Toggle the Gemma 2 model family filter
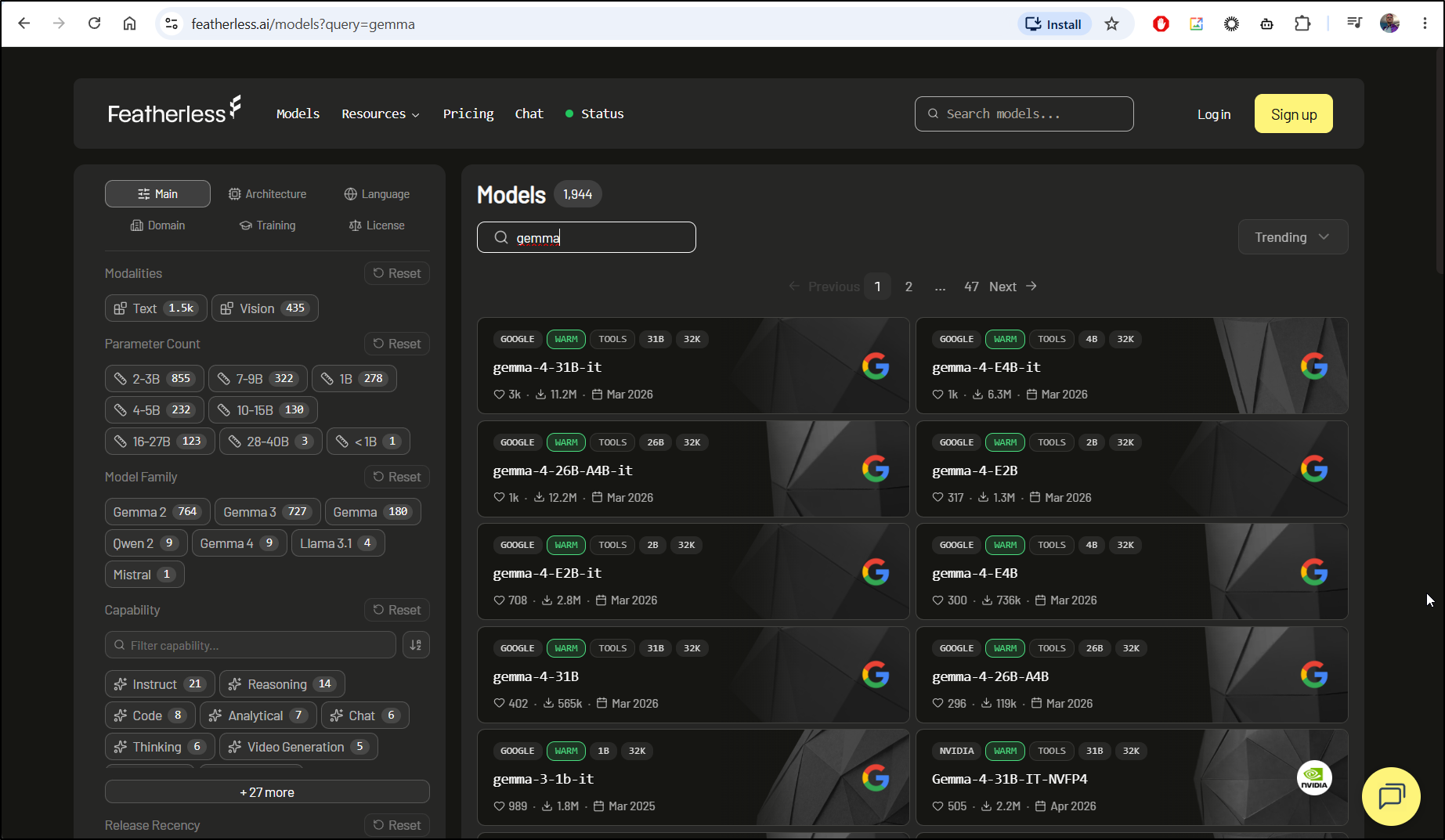Screen dimensions: 1445x840 [157, 512]
